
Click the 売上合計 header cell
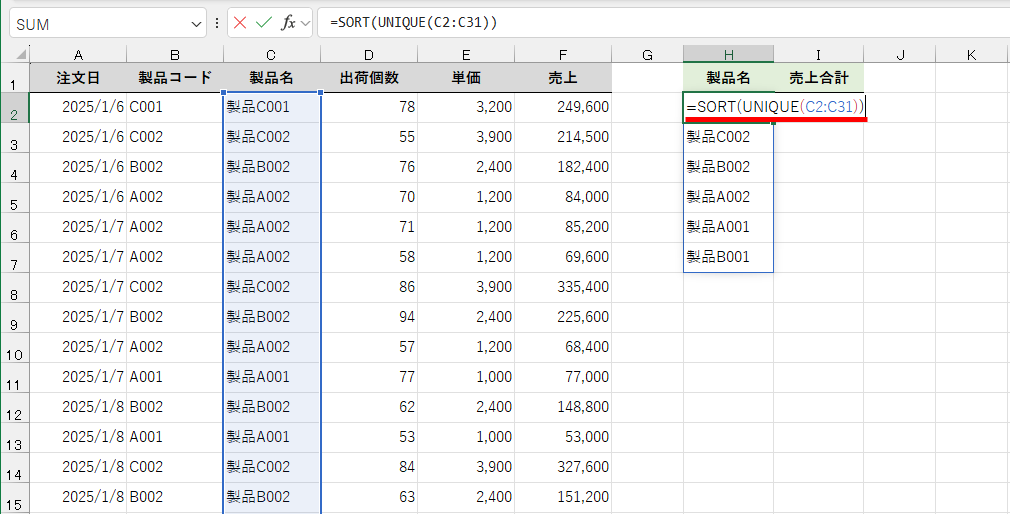(819, 78)
